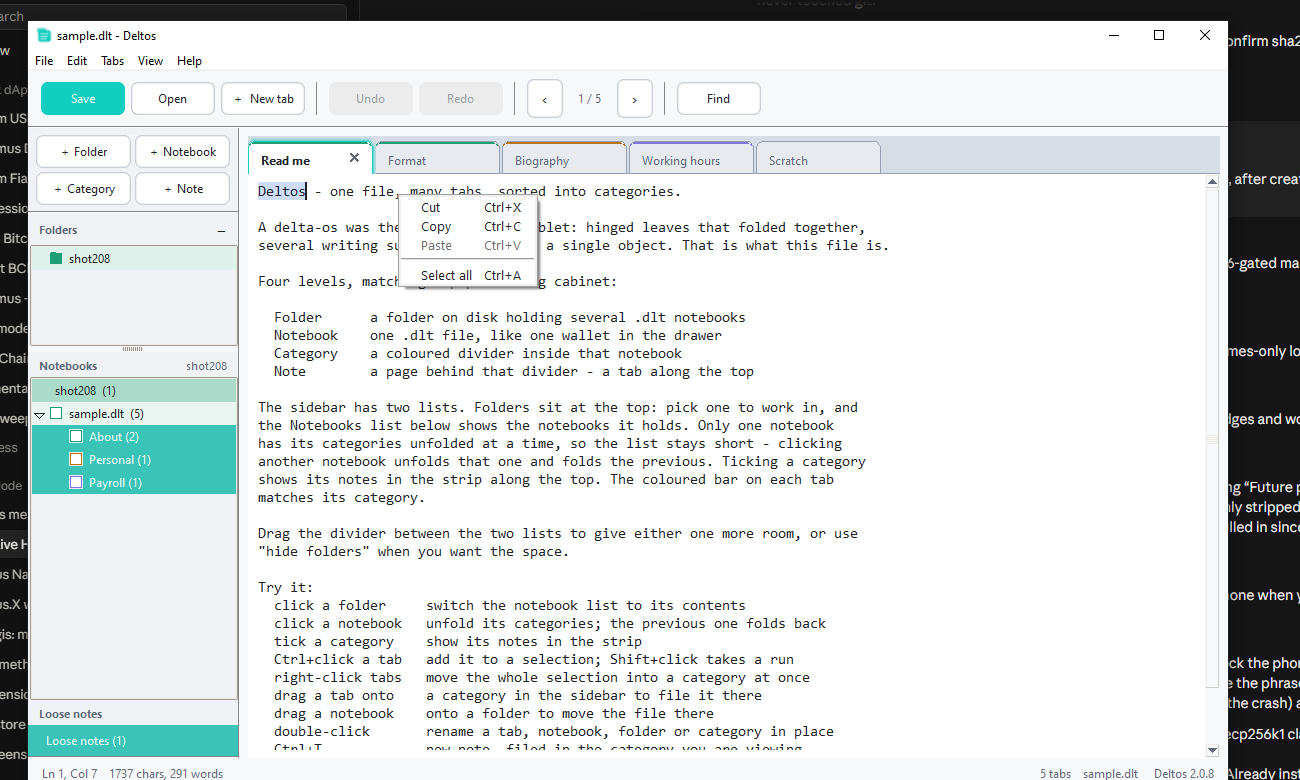Open the Tabs menu
The width and height of the screenshot is (1300, 780).
point(113,61)
